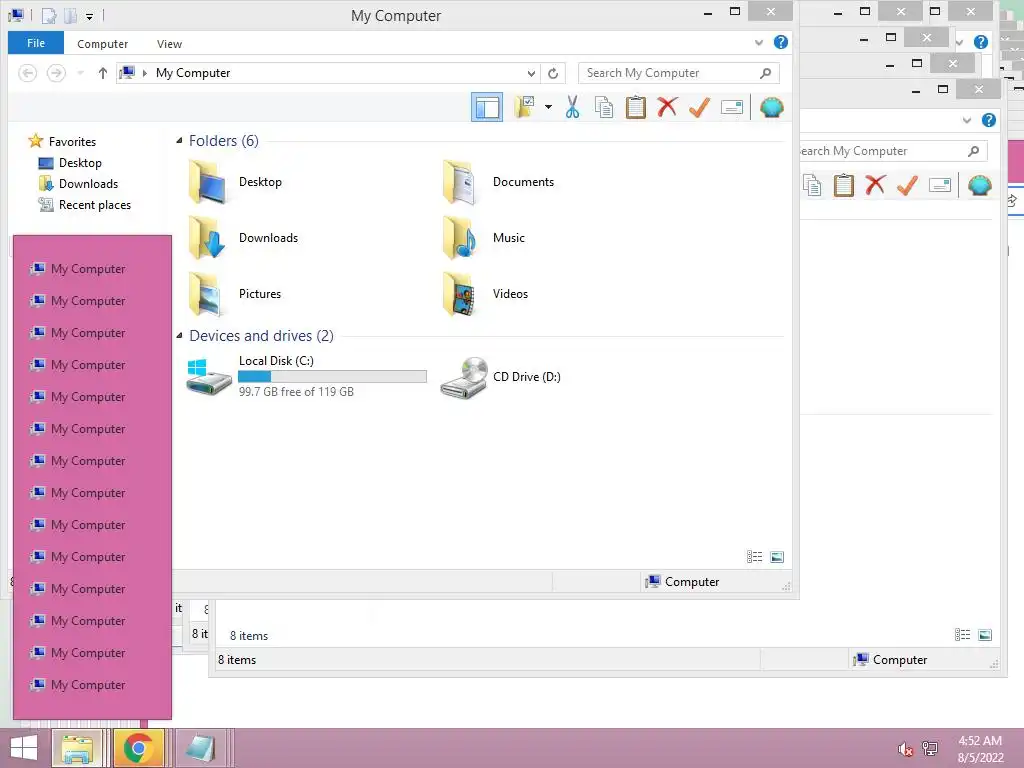Go up one level with Up arrow
Image resolution: width=1024 pixels, height=768 pixels.
tap(103, 73)
